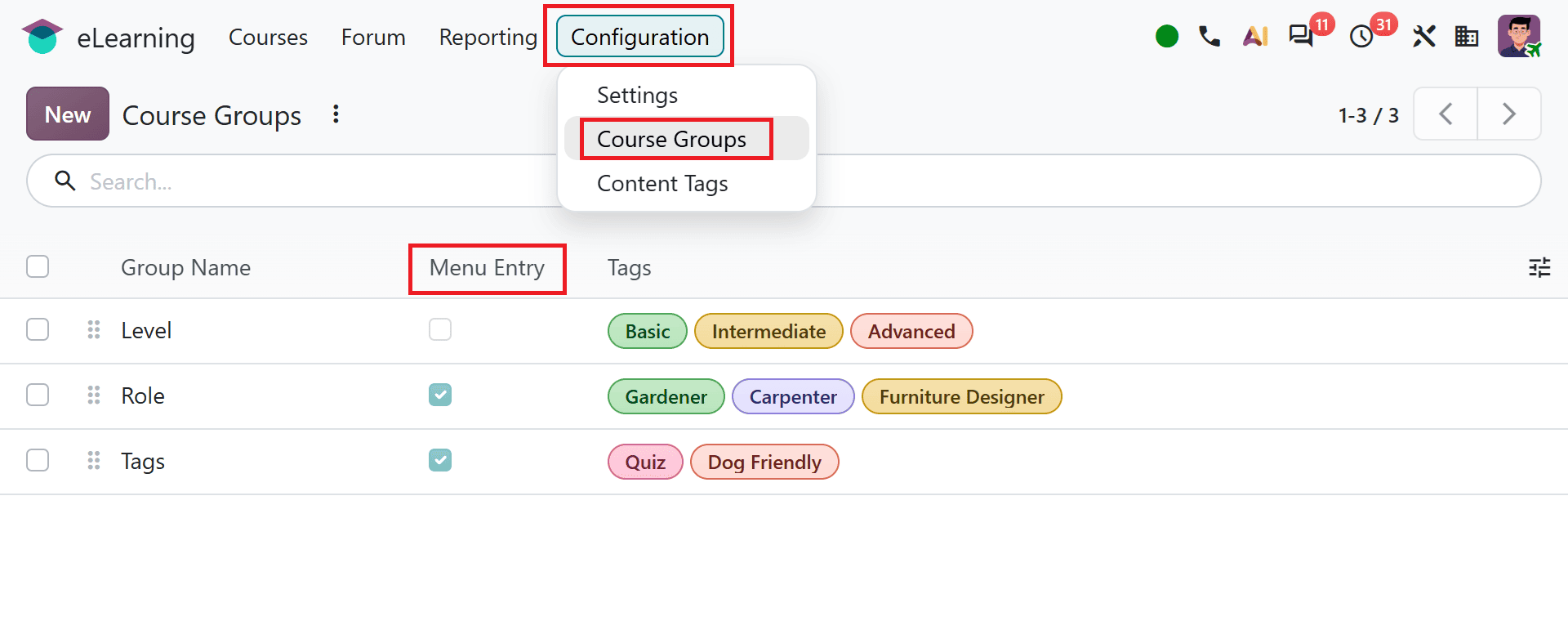The height and width of the screenshot is (630, 1568).
Task: Click the Furniture Designer tag
Action: coord(962,396)
